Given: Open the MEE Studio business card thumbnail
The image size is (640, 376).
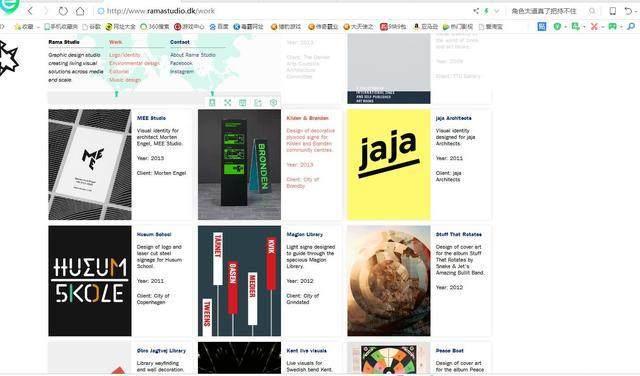Looking at the screenshot, I should coord(90,165).
